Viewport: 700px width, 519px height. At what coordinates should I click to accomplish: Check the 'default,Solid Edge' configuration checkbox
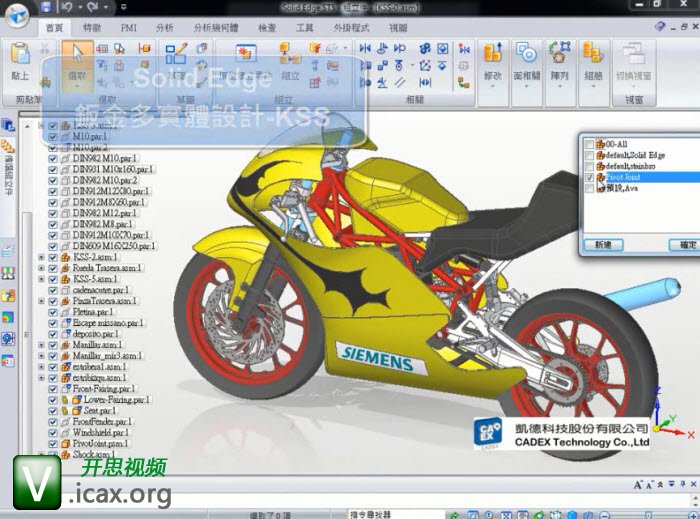tap(589, 155)
